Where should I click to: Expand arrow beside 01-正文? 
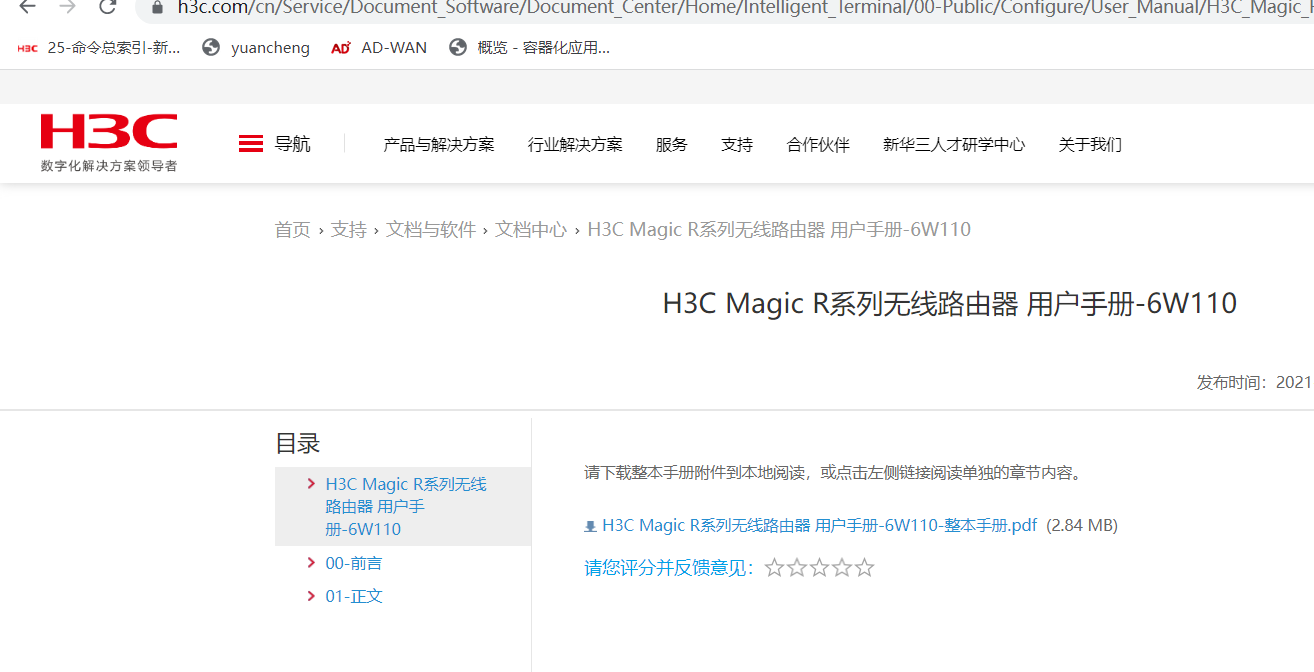pyautogui.click(x=312, y=596)
